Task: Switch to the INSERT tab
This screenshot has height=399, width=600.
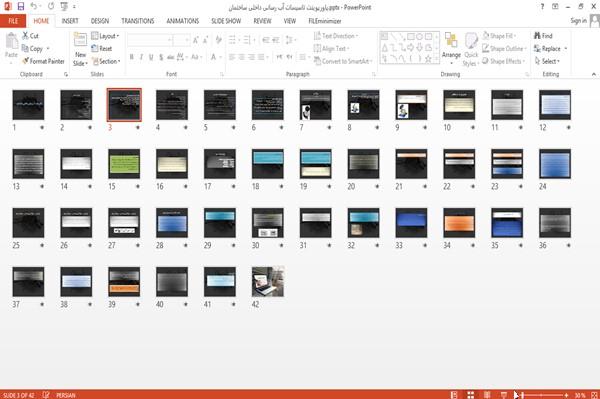Action: coord(70,21)
